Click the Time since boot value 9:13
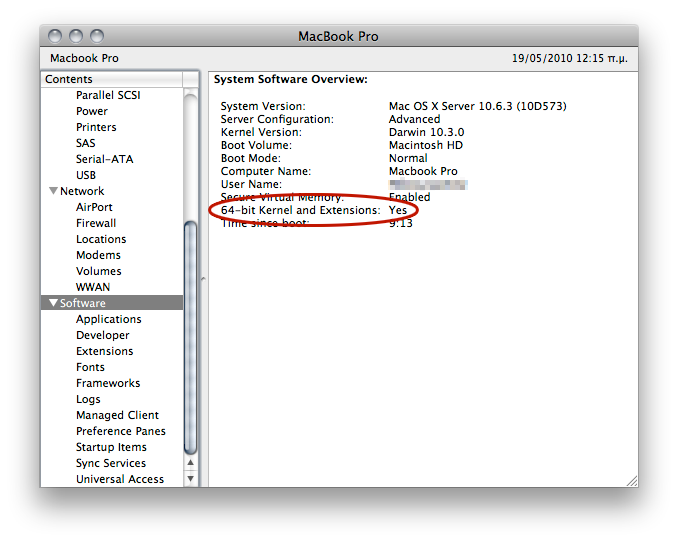The image size is (678, 542). pyautogui.click(x=401, y=223)
